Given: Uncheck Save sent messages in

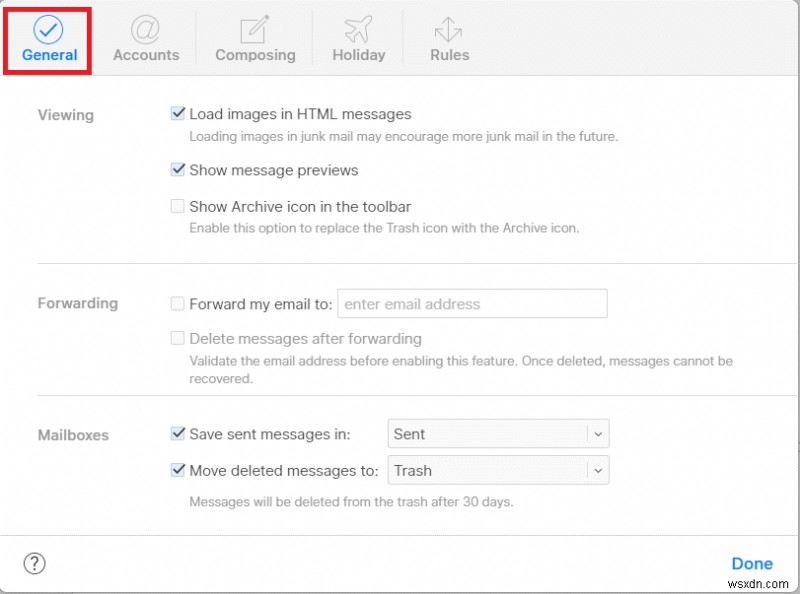Looking at the screenshot, I should point(178,434).
